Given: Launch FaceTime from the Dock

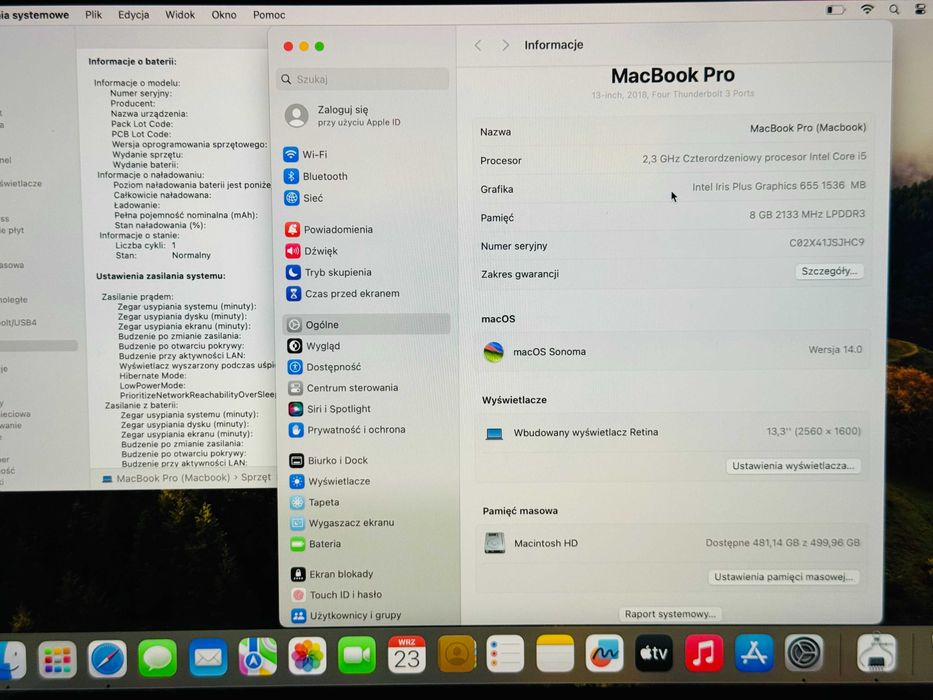Looking at the screenshot, I should click(x=357, y=655).
